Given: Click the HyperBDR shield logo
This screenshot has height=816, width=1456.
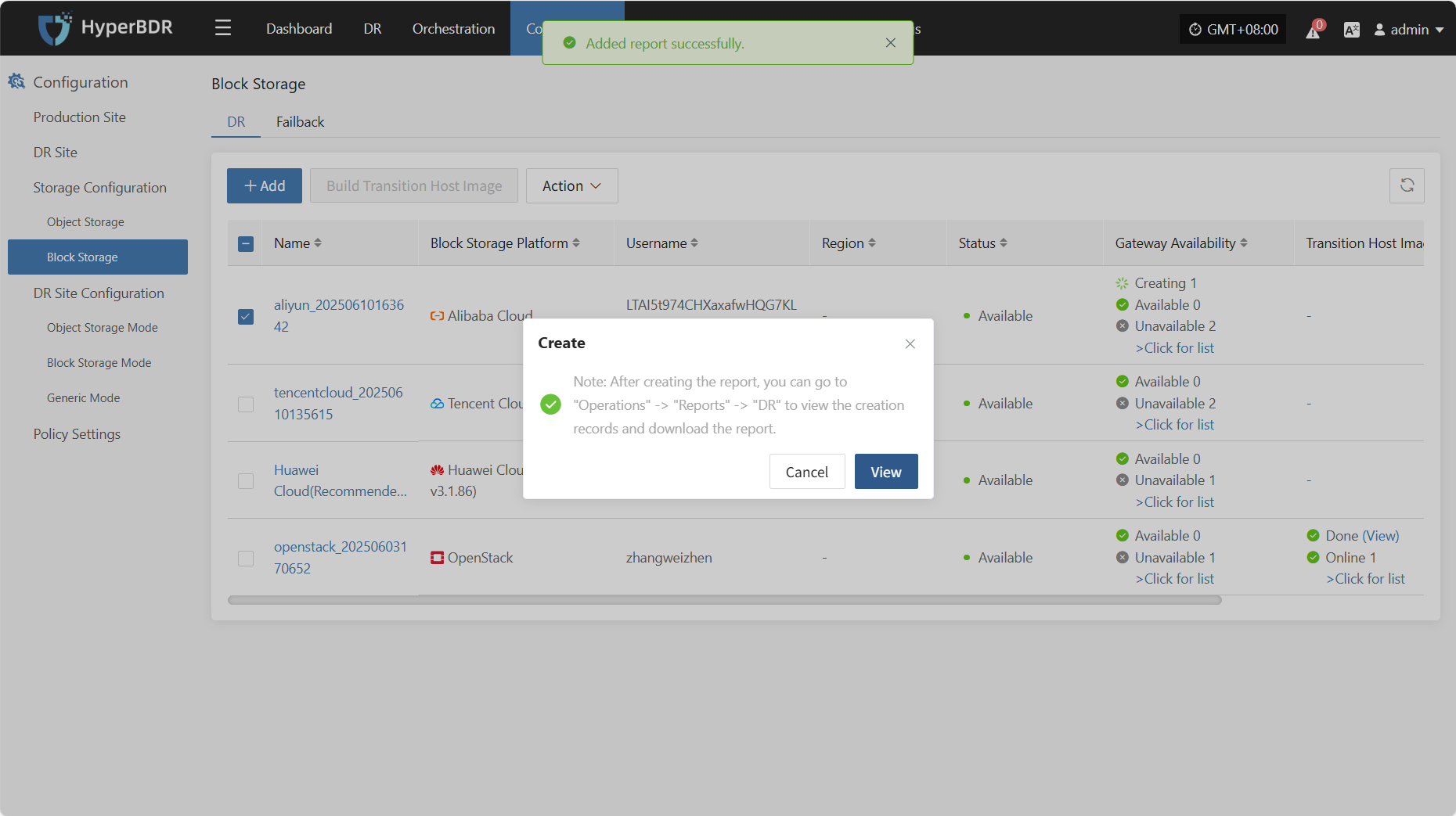Looking at the screenshot, I should pos(55,29).
